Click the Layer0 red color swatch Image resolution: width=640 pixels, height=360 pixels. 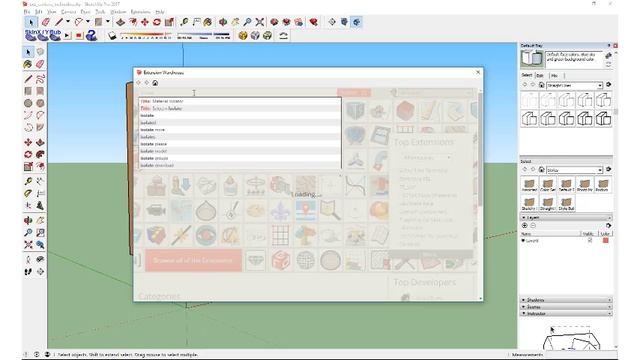coord(606,240)
